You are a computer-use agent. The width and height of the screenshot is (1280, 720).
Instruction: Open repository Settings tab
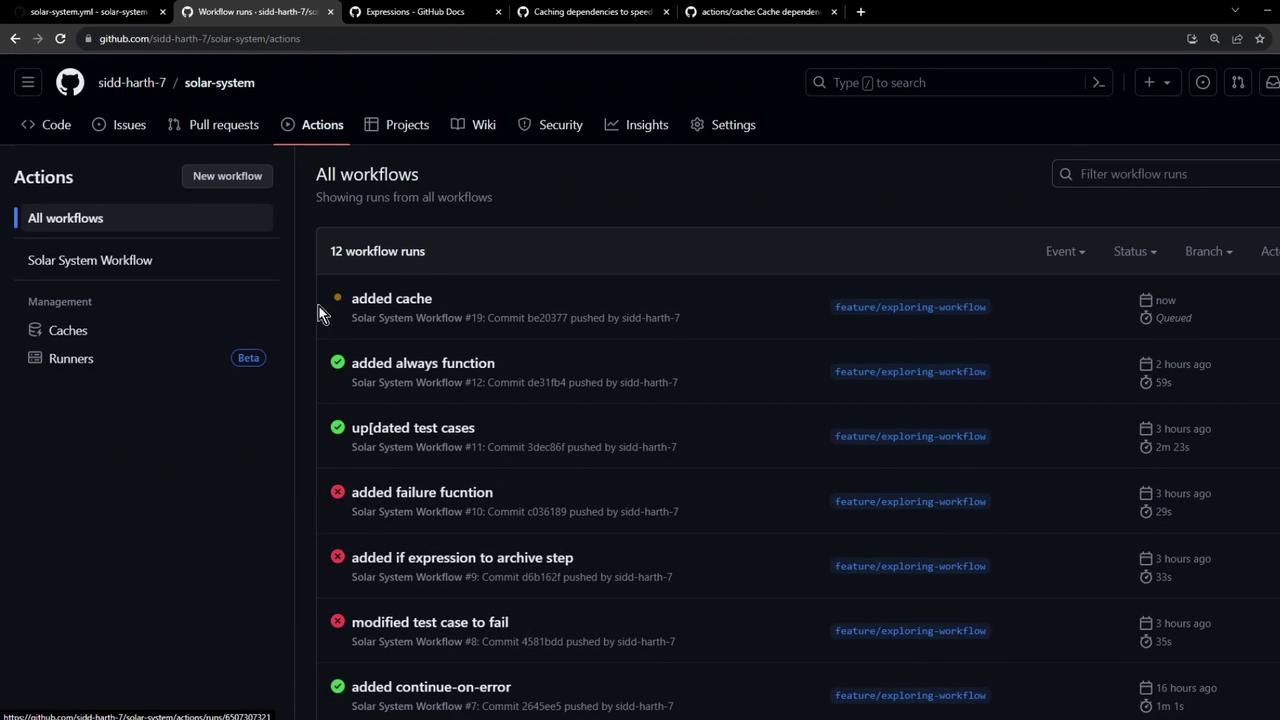tap(723, 125)
